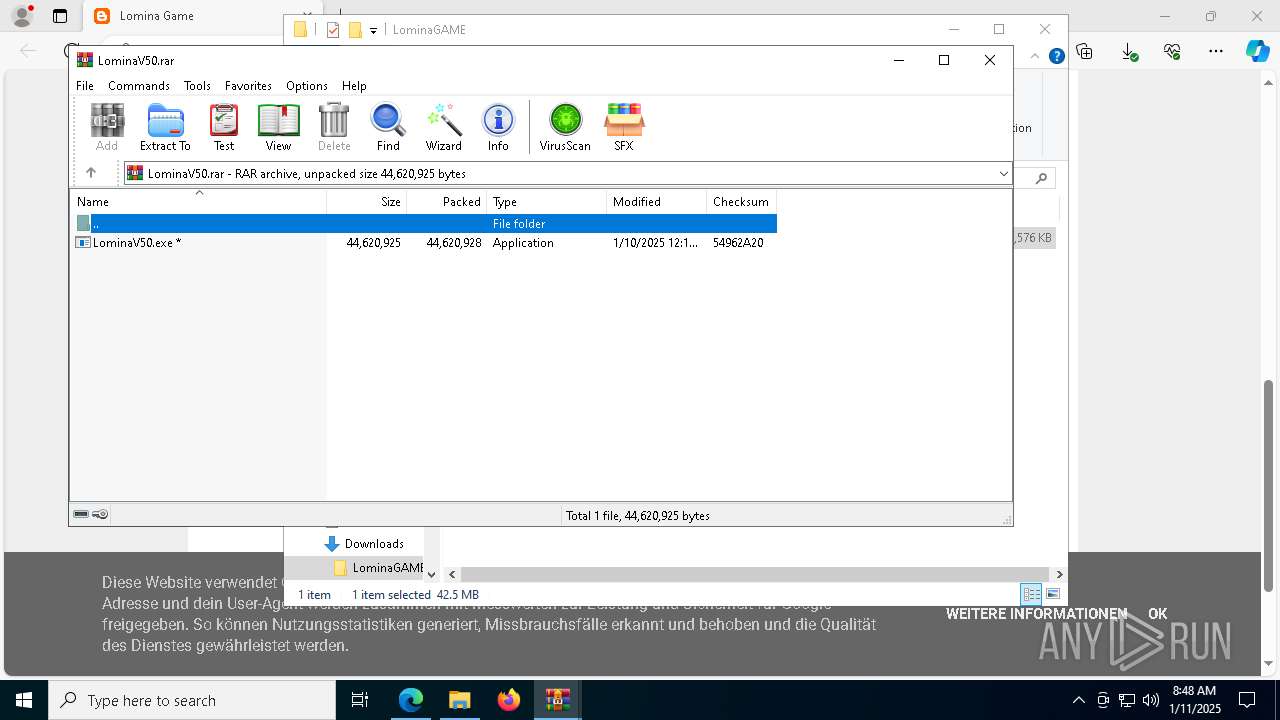Launch the Wizard tool
The height and width of the screenshot is (720, 1280).
443,127
